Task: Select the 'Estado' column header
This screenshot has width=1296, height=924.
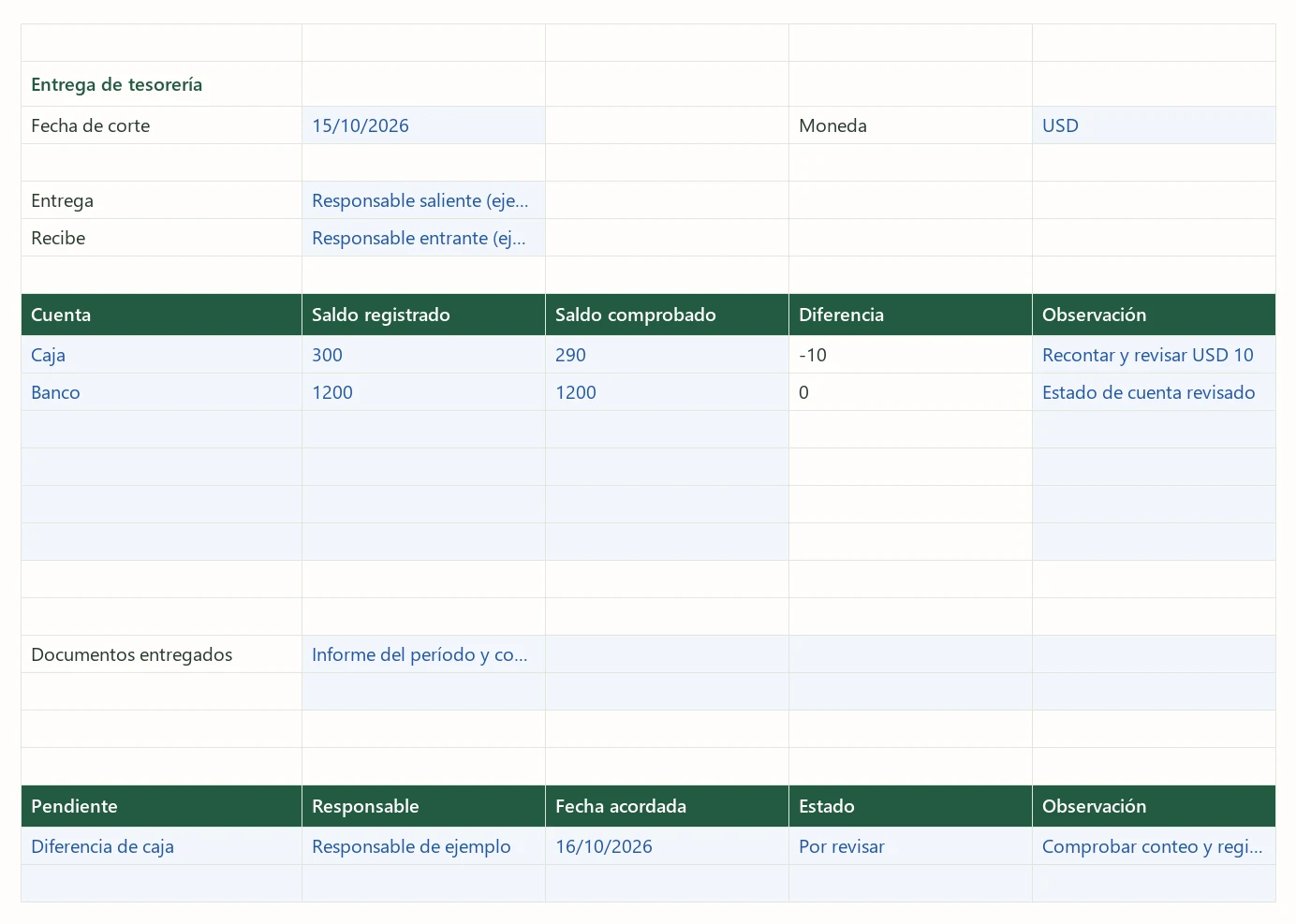Action: point(910,806)
